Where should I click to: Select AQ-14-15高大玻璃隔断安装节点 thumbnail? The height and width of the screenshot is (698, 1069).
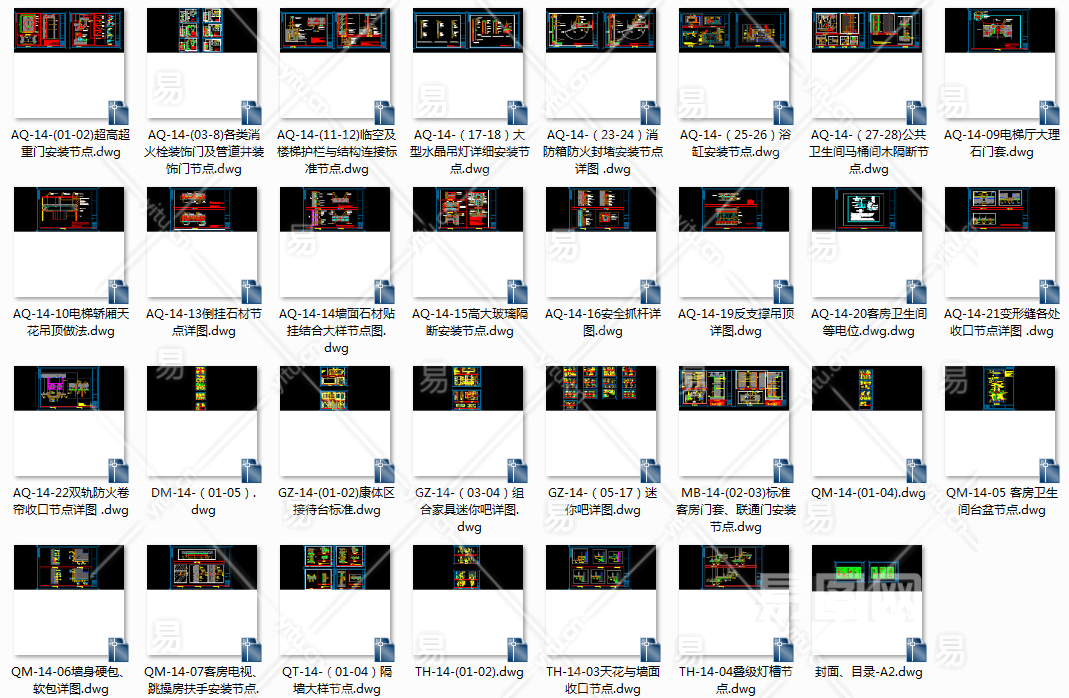tap(468, 243)
